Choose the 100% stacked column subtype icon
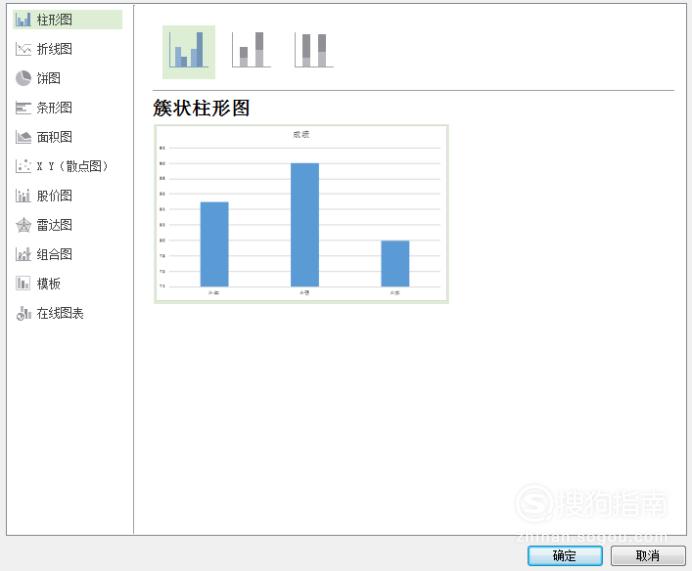 pos(314,49)
